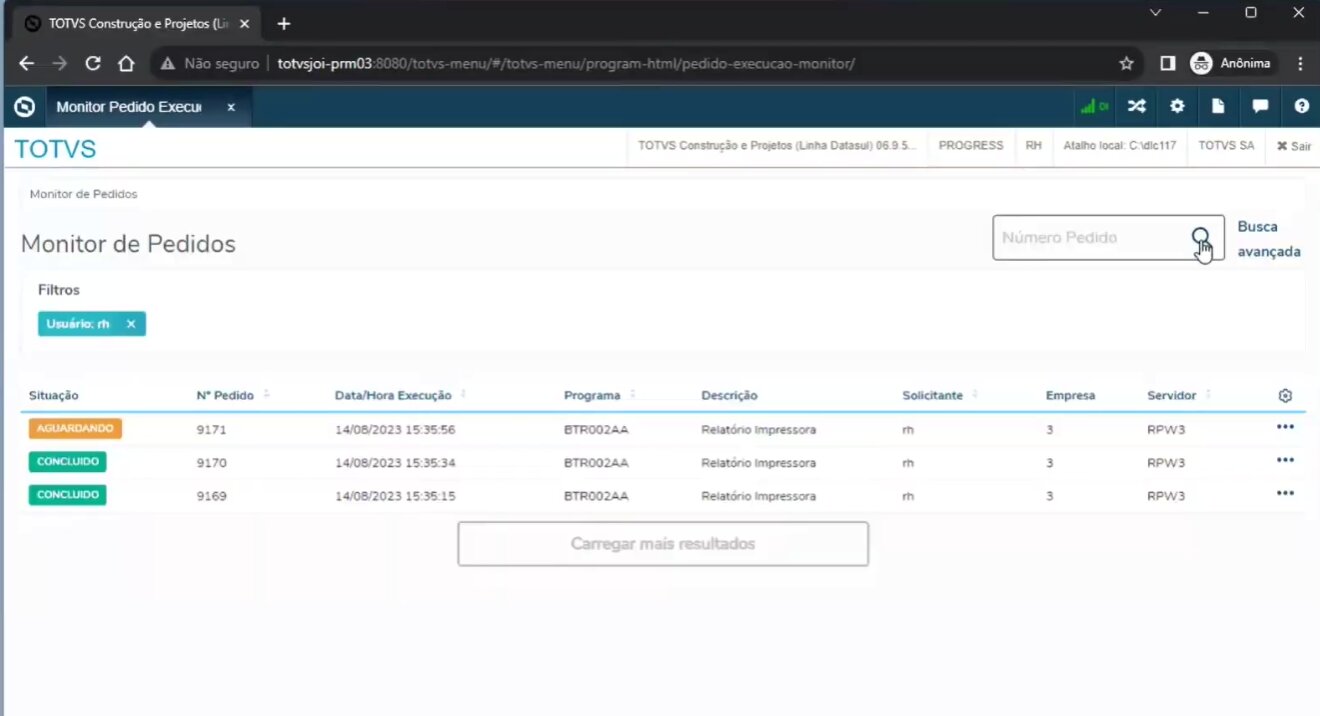
Task: Open Busca avançada link
Action: tap(1268, 239)
